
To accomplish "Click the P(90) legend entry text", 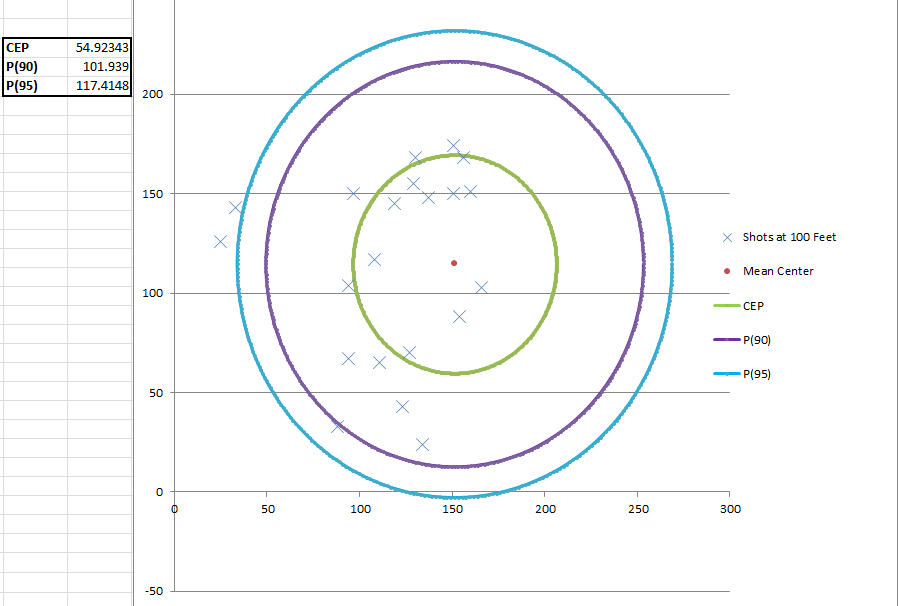I will [x=757, y=340].
